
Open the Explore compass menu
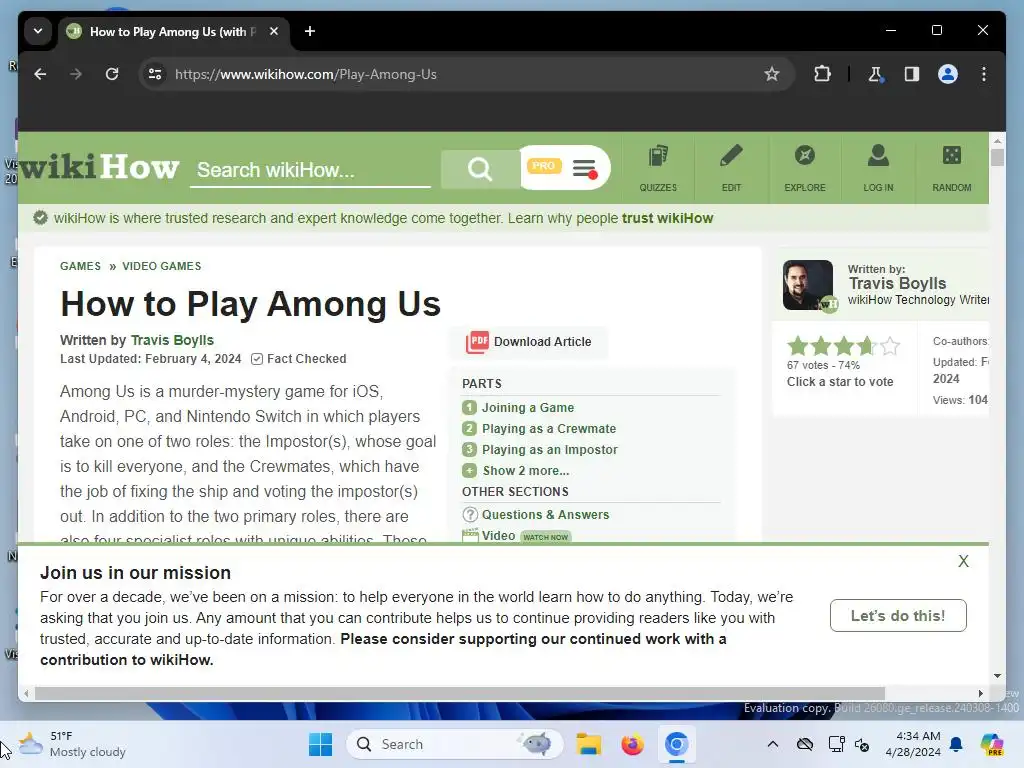coord(805,168)
